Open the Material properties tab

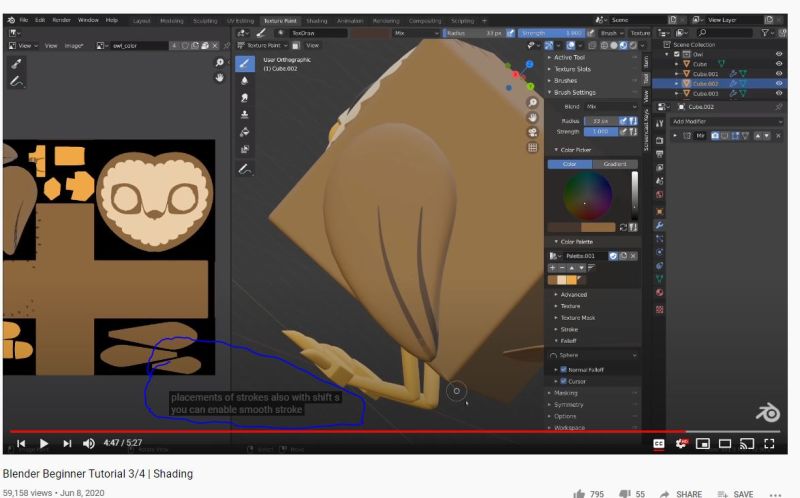[660, 292]
